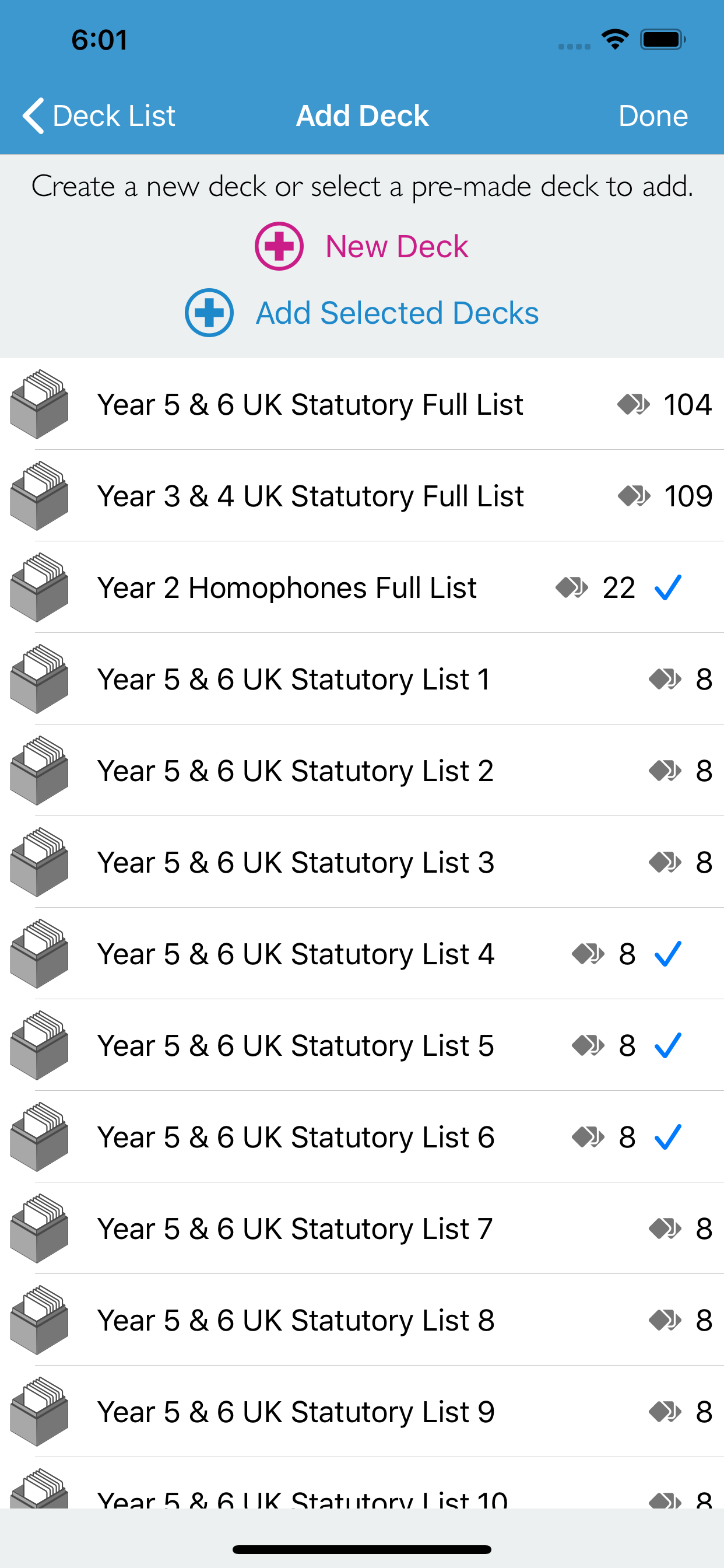Tap the partially visible Statutory List 10 row

point(362,1483)
